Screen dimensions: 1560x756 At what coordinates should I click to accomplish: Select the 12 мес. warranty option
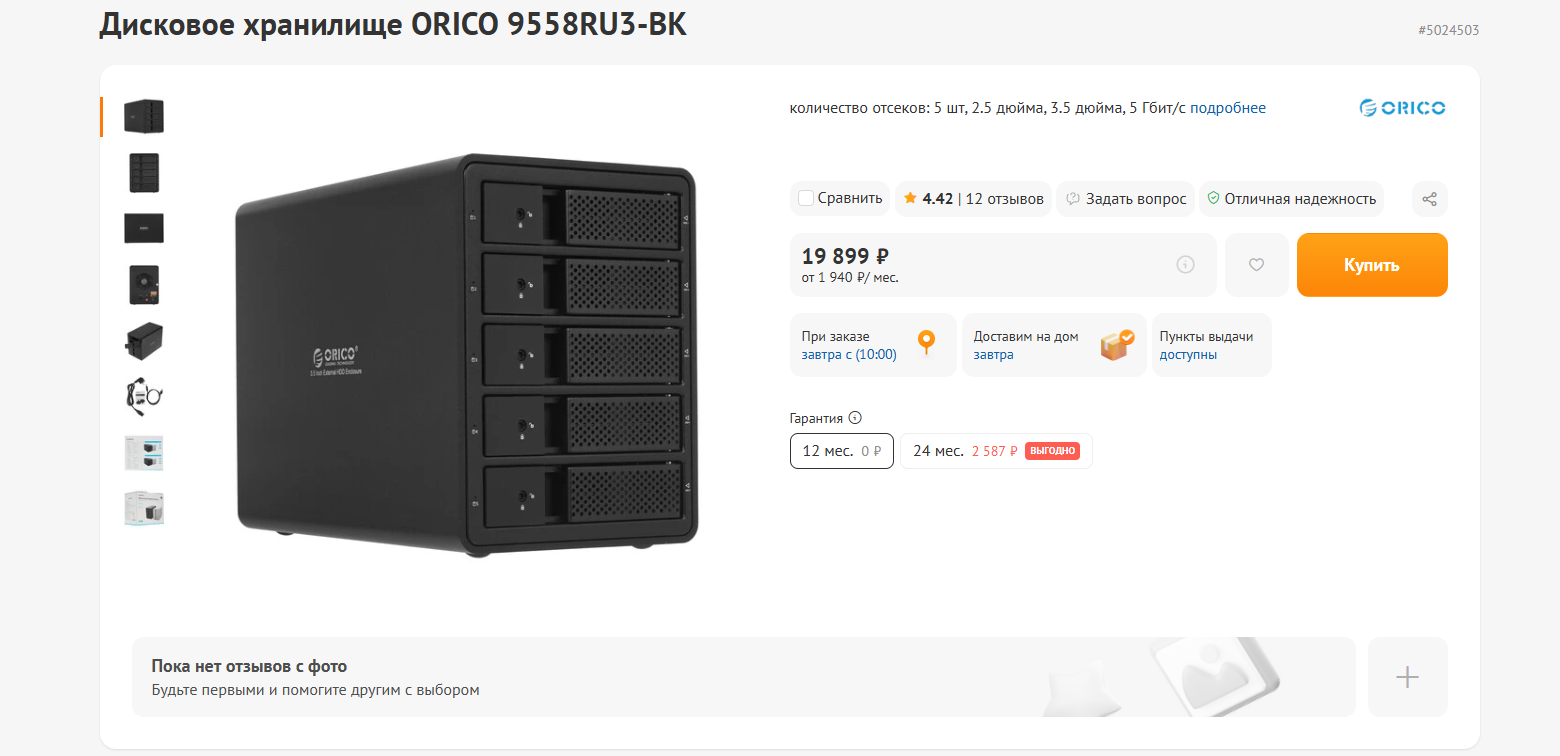click(x=841, y=451)
